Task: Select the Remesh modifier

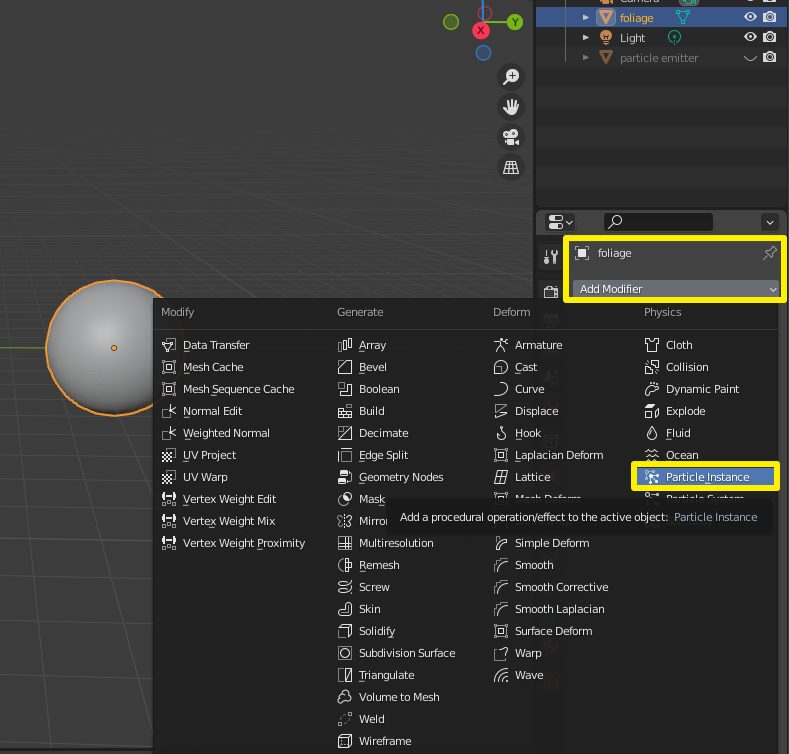Action: [368, 565]
